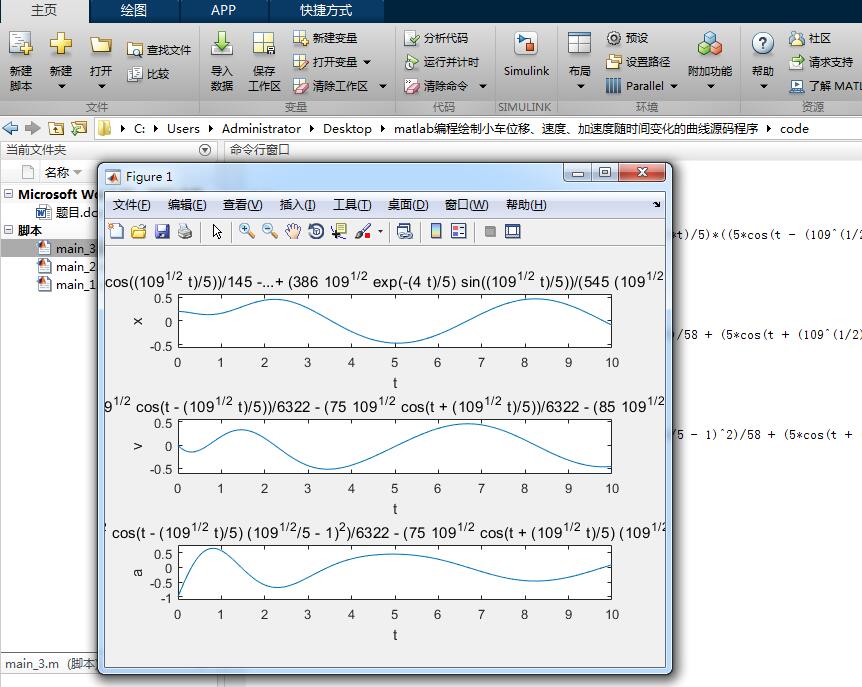The width and height of the screenshot is (862, 687).
Task: Launch Simulink from the ribbon
Action: (x=526, y=54)
